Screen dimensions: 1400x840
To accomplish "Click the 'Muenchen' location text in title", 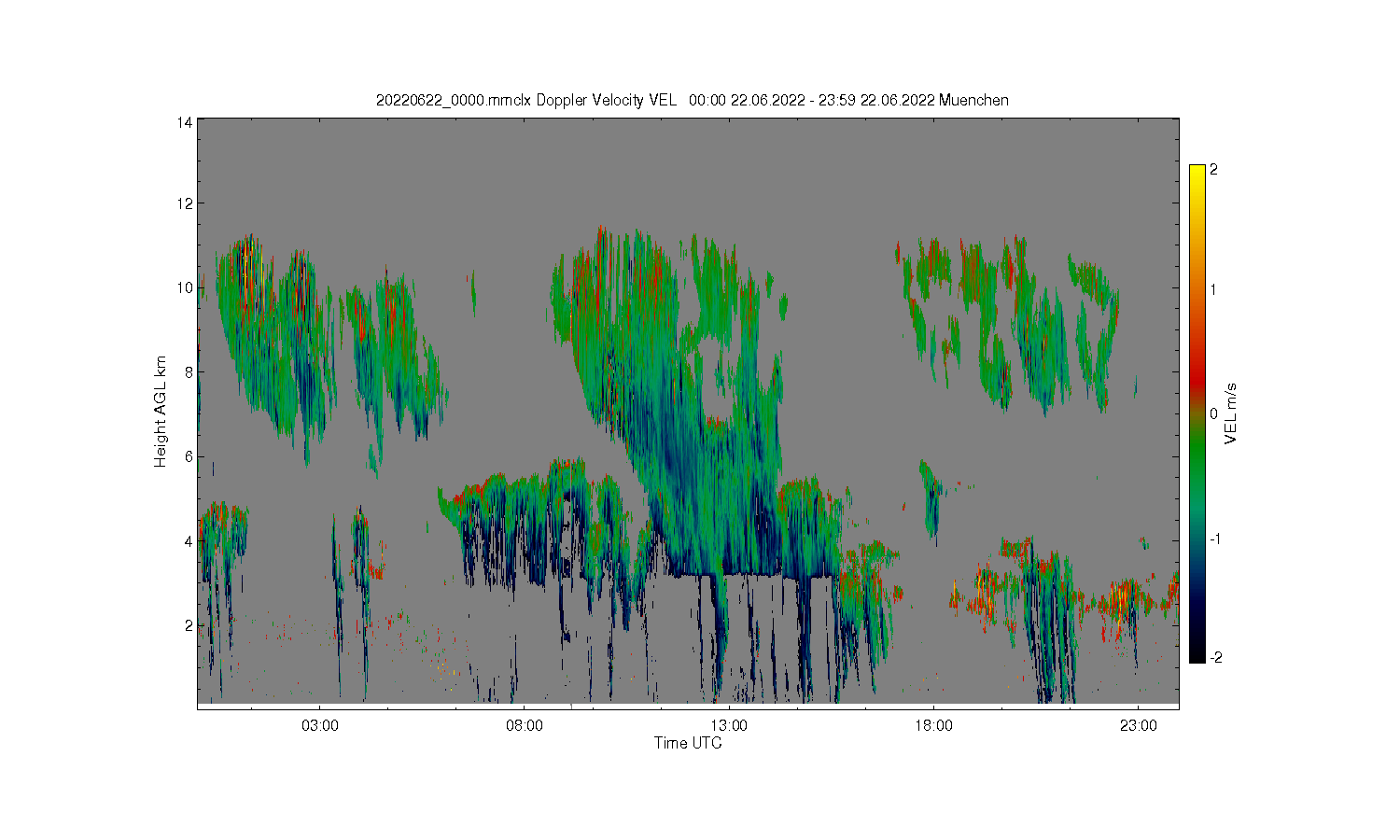I will pyautogui.click(x=973, y=101).
